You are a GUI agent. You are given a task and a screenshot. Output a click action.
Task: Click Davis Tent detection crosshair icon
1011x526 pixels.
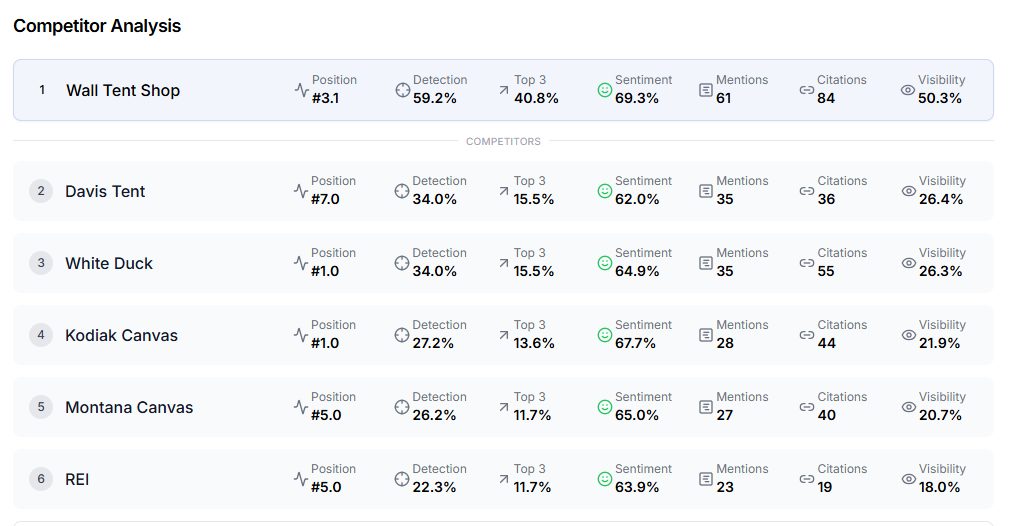[402, 191]
